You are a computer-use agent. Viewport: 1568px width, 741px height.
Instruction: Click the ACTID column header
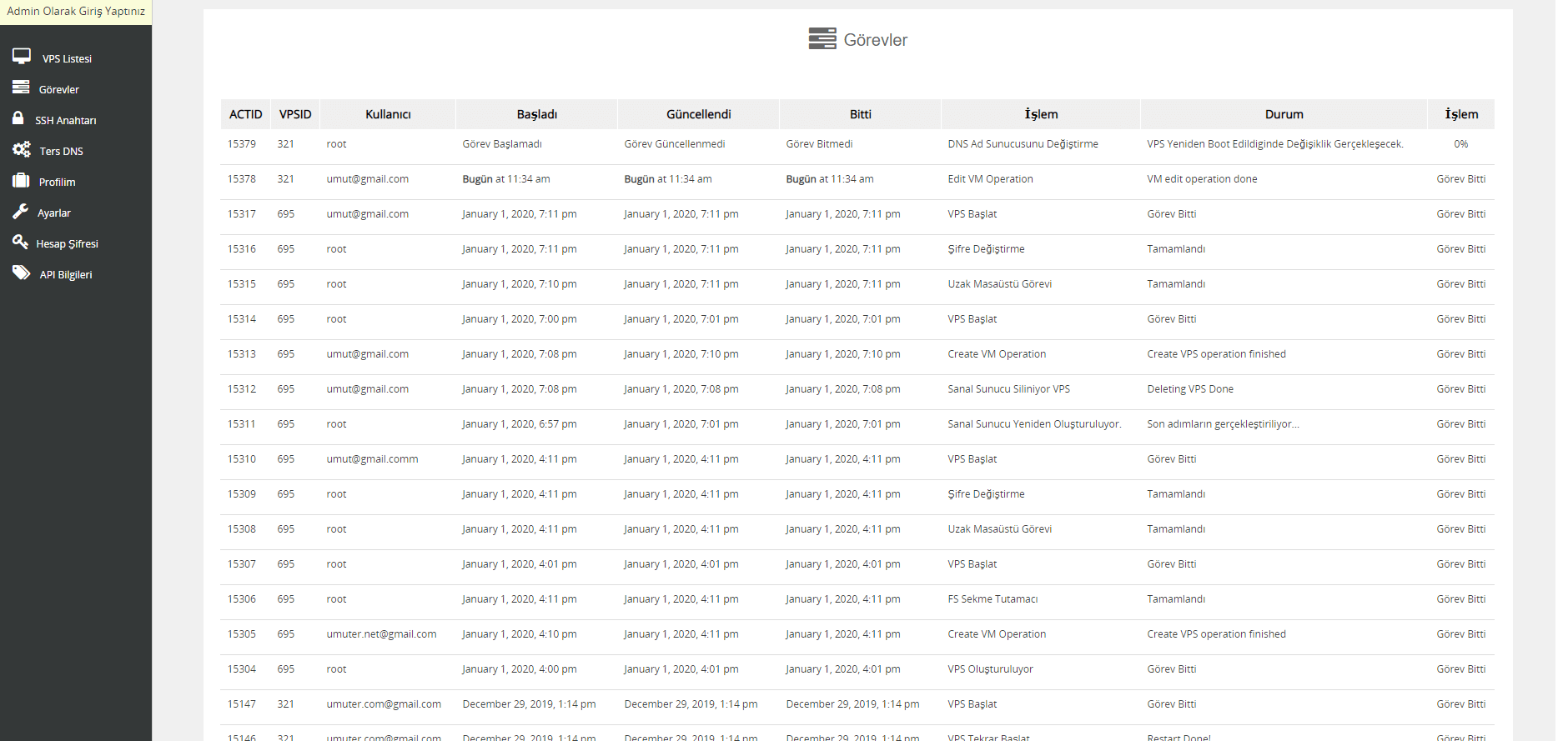click(x=245, y=114)
